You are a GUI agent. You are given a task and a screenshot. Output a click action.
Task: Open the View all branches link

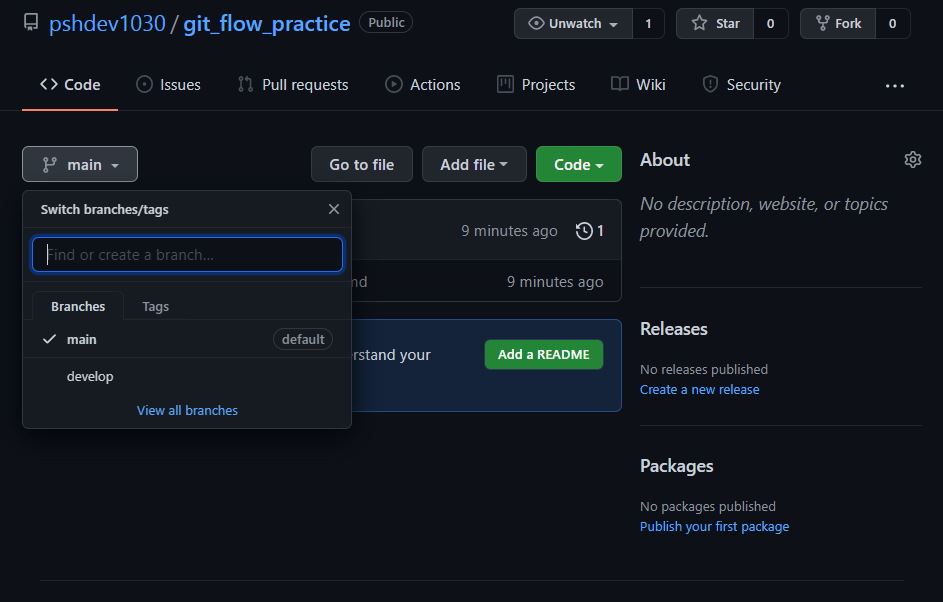tap(187, 410)
